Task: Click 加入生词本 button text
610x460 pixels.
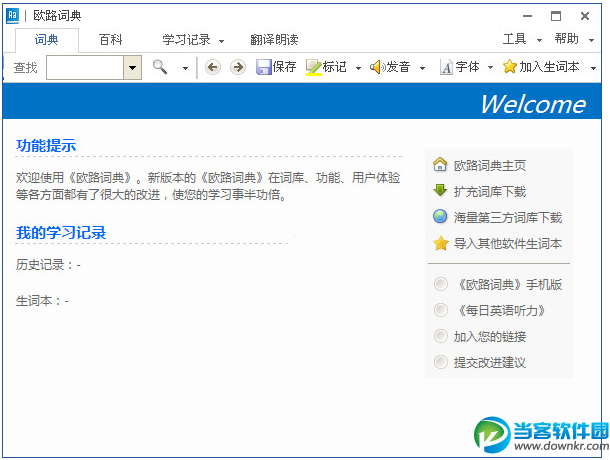Action: (549, 67)
